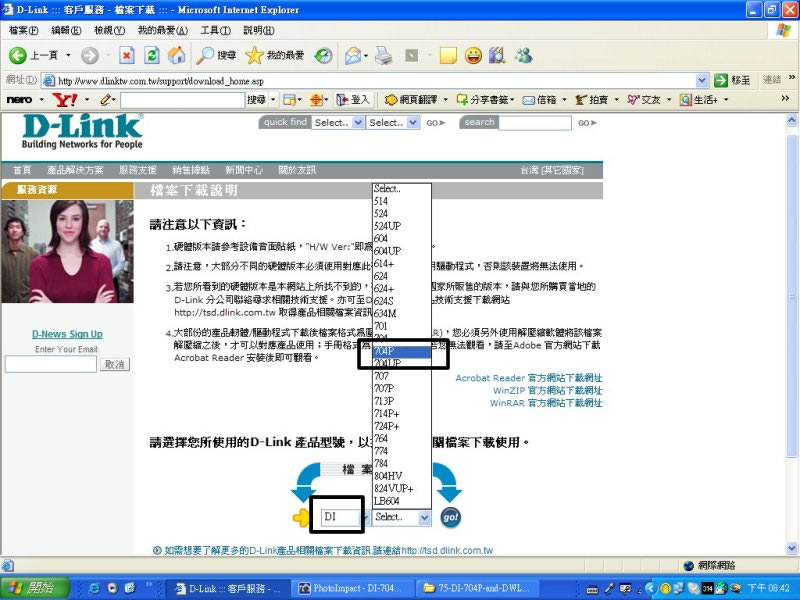Click the round blue go! button
This screenshot has height=600, width=800.
451,517
